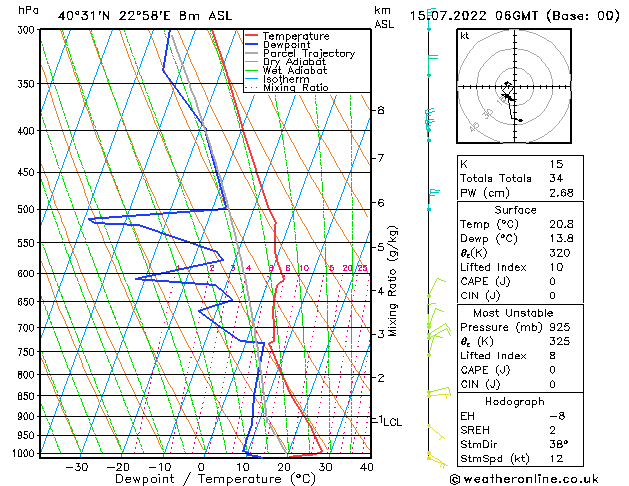Click the 'Surface' section header

coord(515,210)
